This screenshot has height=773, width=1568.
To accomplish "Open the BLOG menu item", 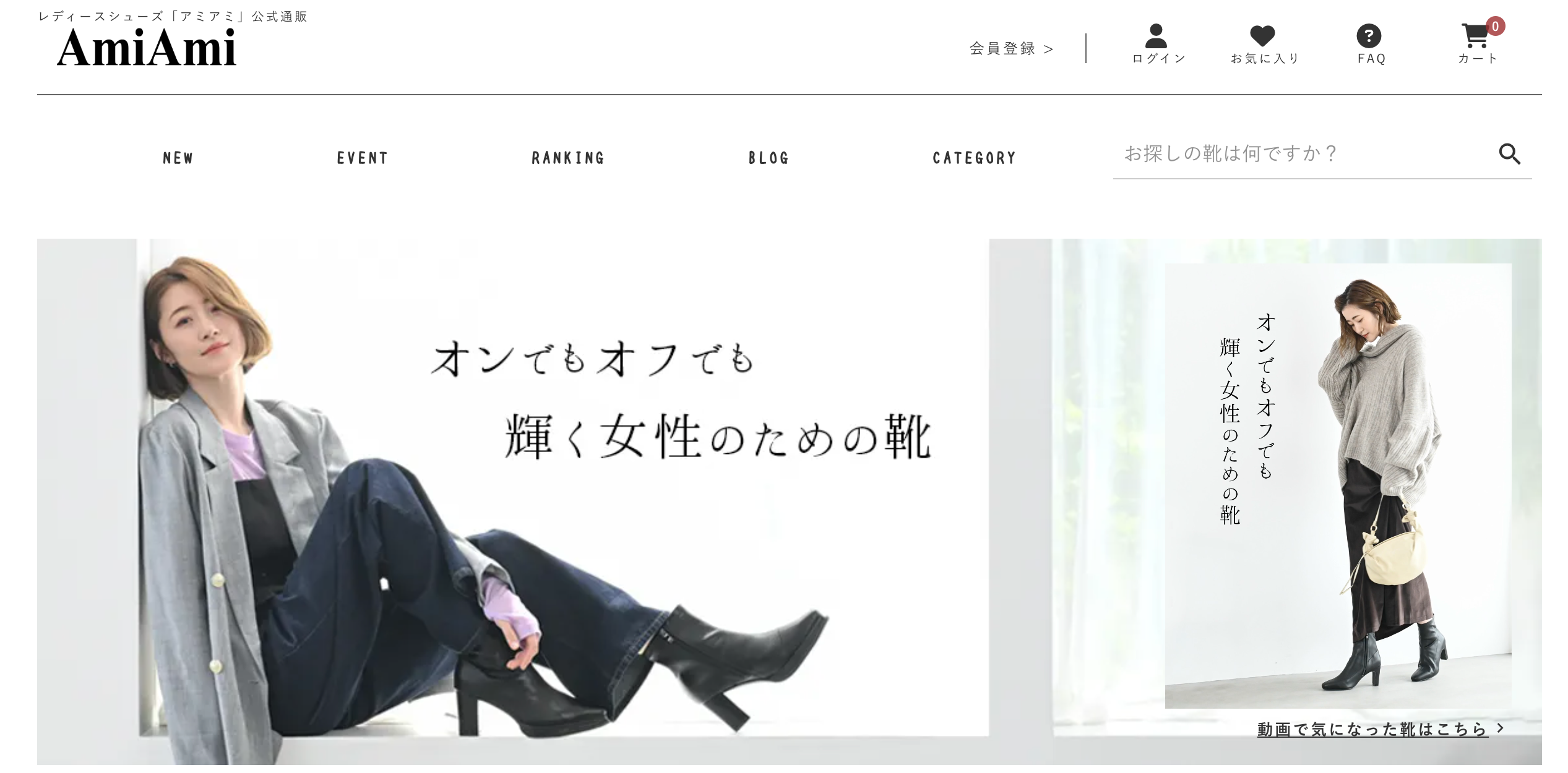I will 769,158.
